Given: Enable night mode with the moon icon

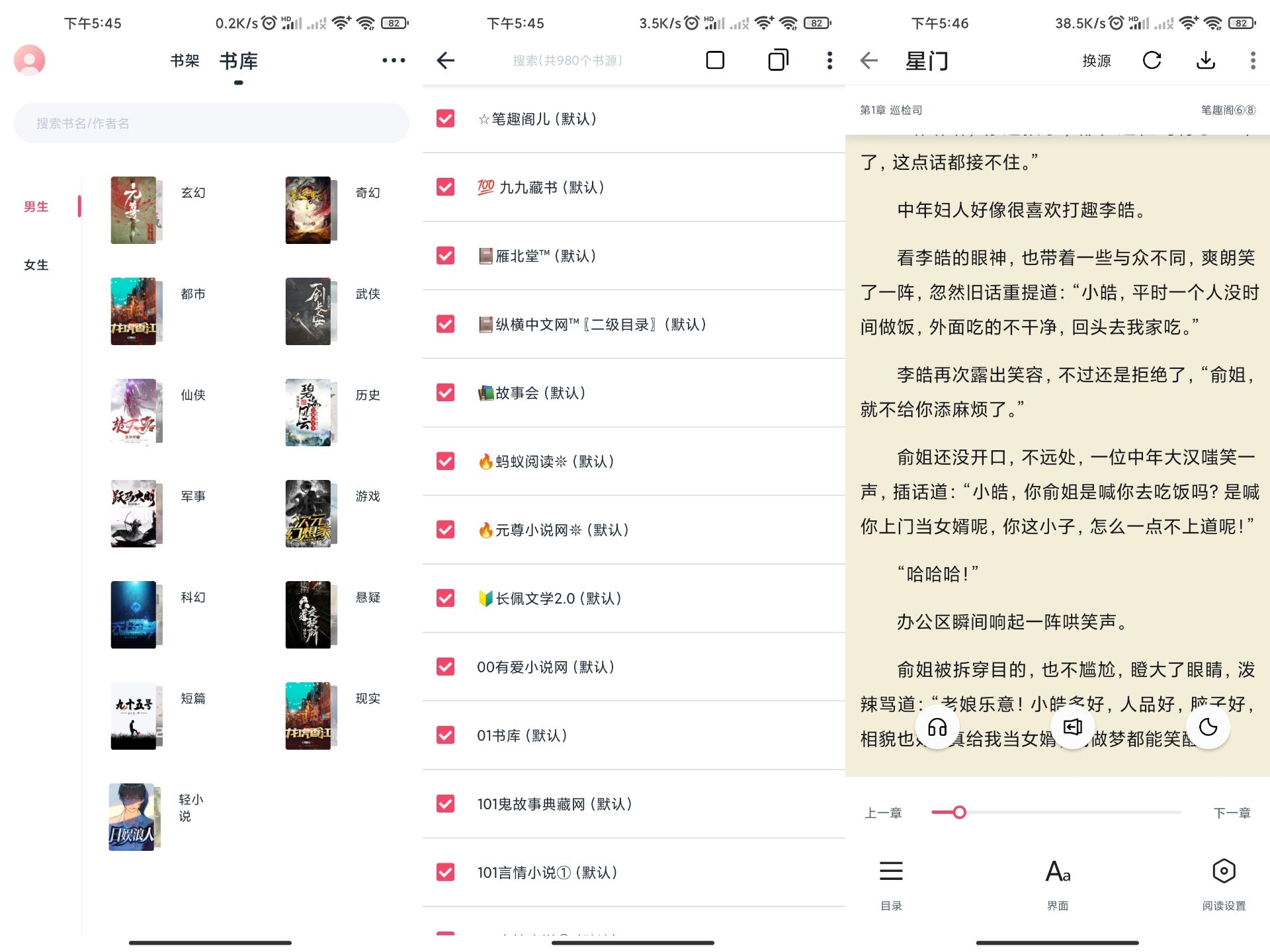Looking at the screenshot, I should [x=1209, y=726].
